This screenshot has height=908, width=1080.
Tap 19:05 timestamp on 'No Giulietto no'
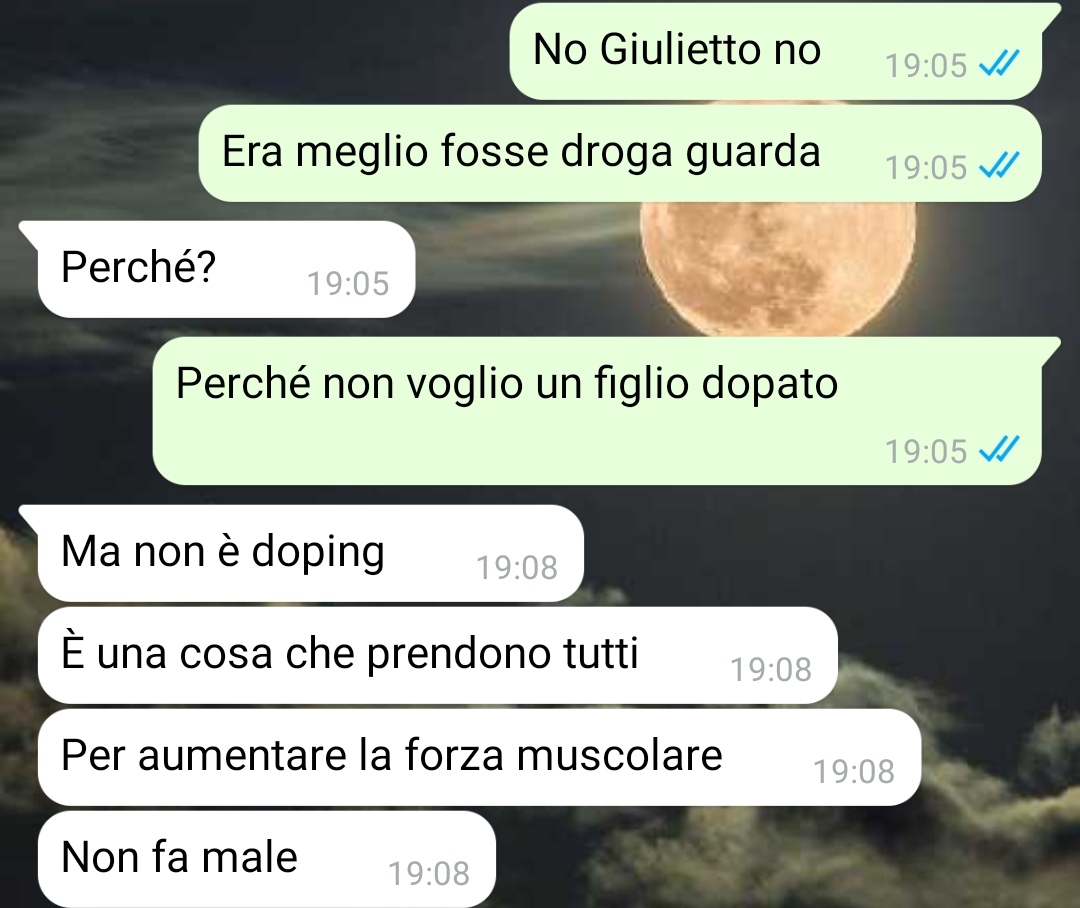[926, 65]
